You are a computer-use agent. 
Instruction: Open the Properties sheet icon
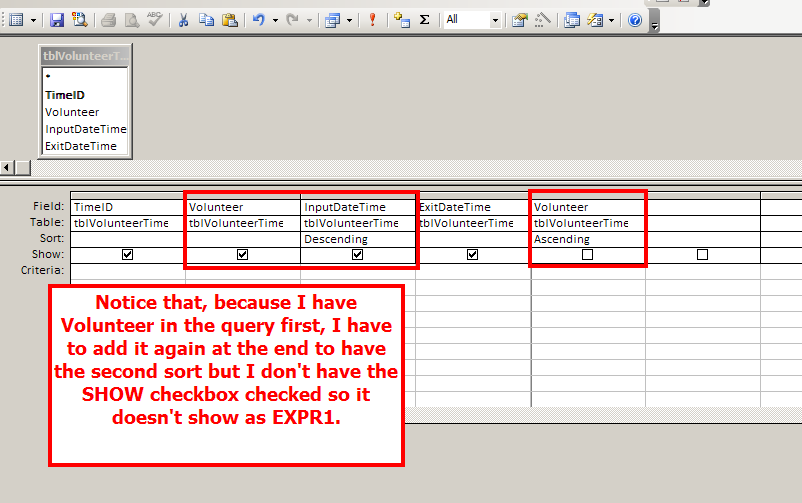tap(520, 20)
